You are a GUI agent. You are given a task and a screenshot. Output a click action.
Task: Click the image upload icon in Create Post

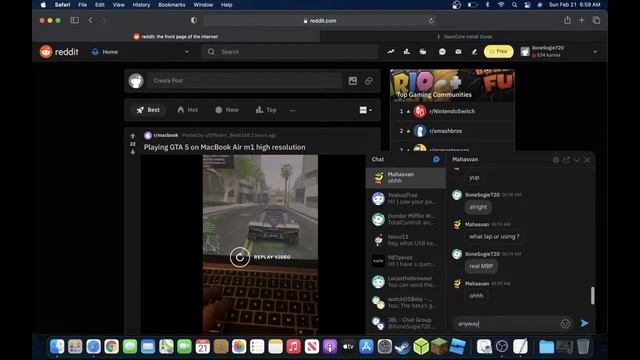pyautogui.click(x=353, y=81)
